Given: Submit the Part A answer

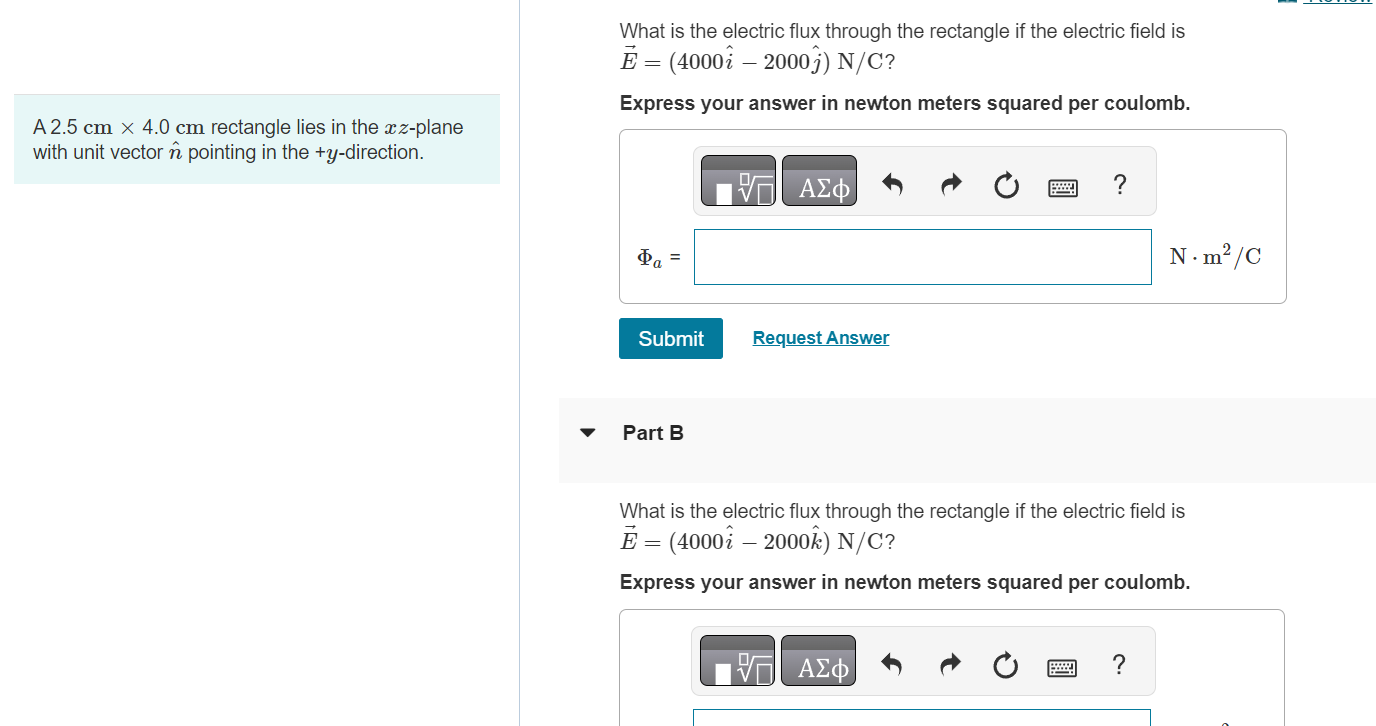Looking at the screenshot, I should (670, 338).
